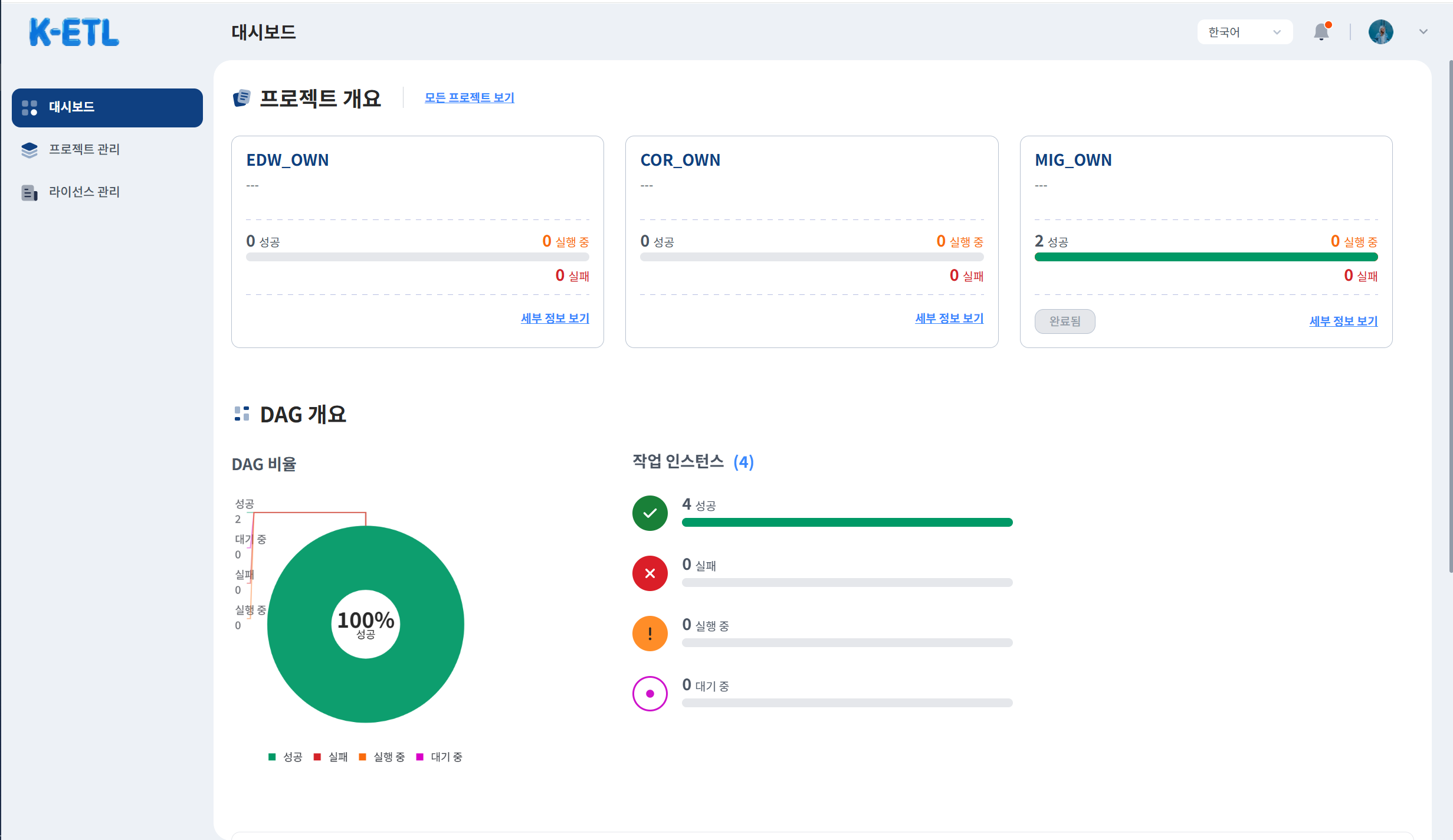Toggle the 실패 legend swatch
Image resolution: width=1453 pixels, height=840 pixels.
(317, 757)
